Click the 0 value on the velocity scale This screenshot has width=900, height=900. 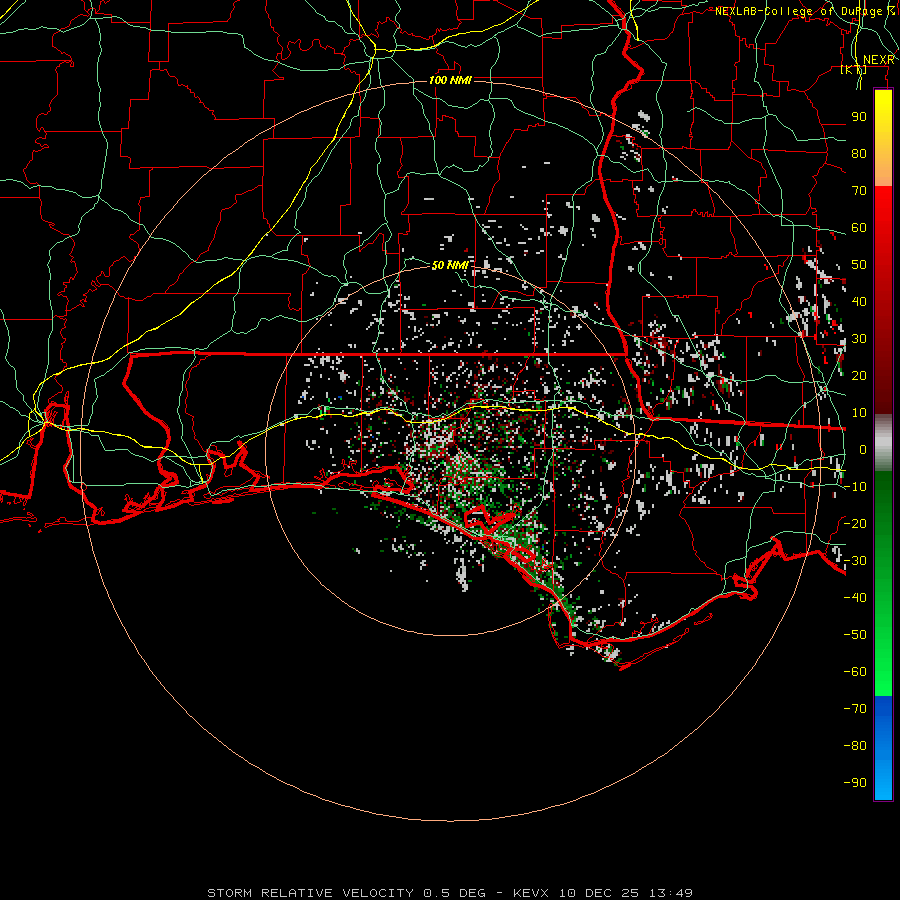(x=863, y=450)
